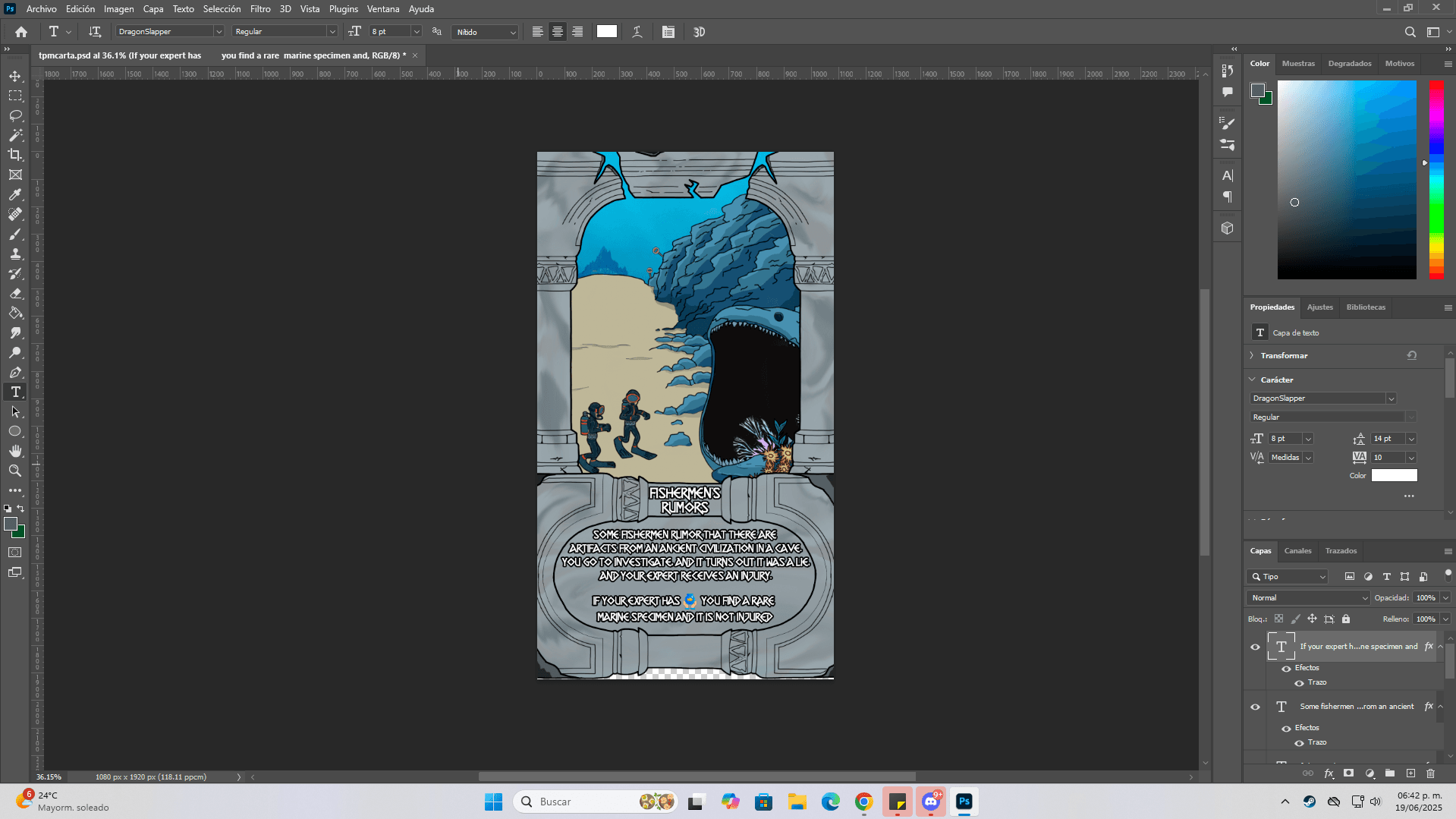The image size is (1456, 819).
Task: Open the Normal blend mode dropdown
Action: (1307, 598)
